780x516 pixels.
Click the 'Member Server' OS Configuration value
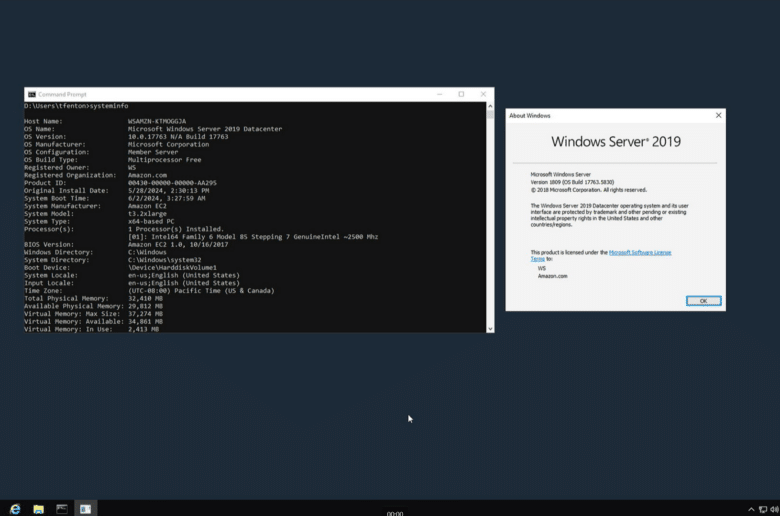pos(153,152)
